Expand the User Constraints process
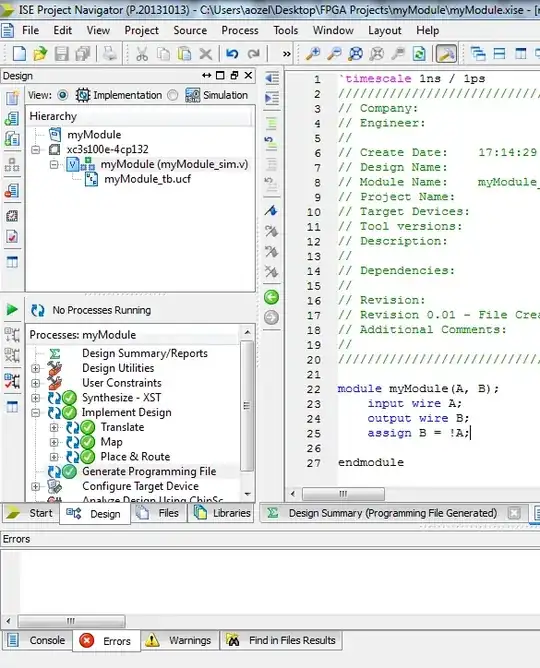Viewport: 540px width, 668px height. click(x=36, y=383)
